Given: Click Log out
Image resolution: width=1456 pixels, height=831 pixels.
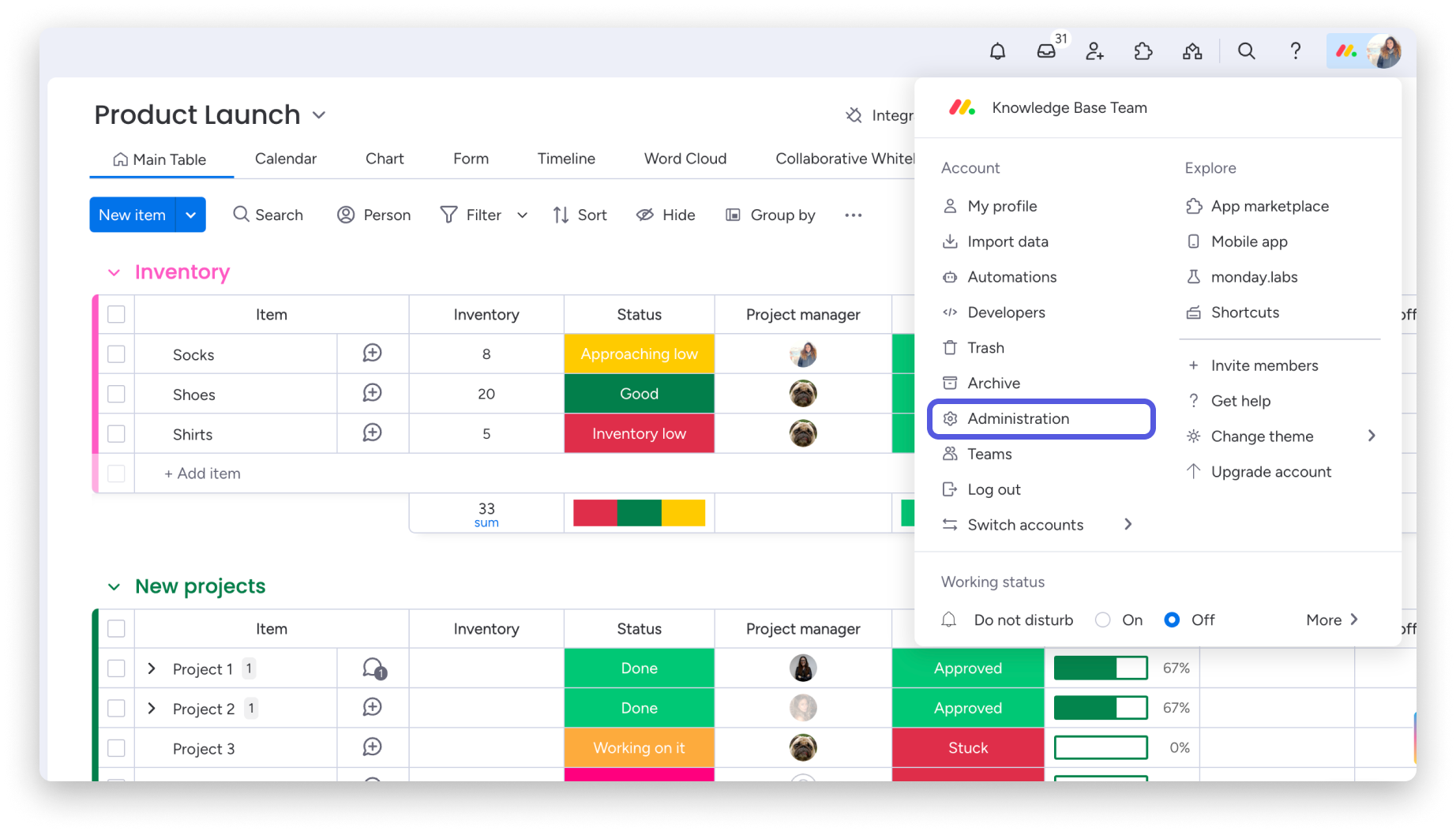Looking at the screenshot, I should [x=981, y=489].
